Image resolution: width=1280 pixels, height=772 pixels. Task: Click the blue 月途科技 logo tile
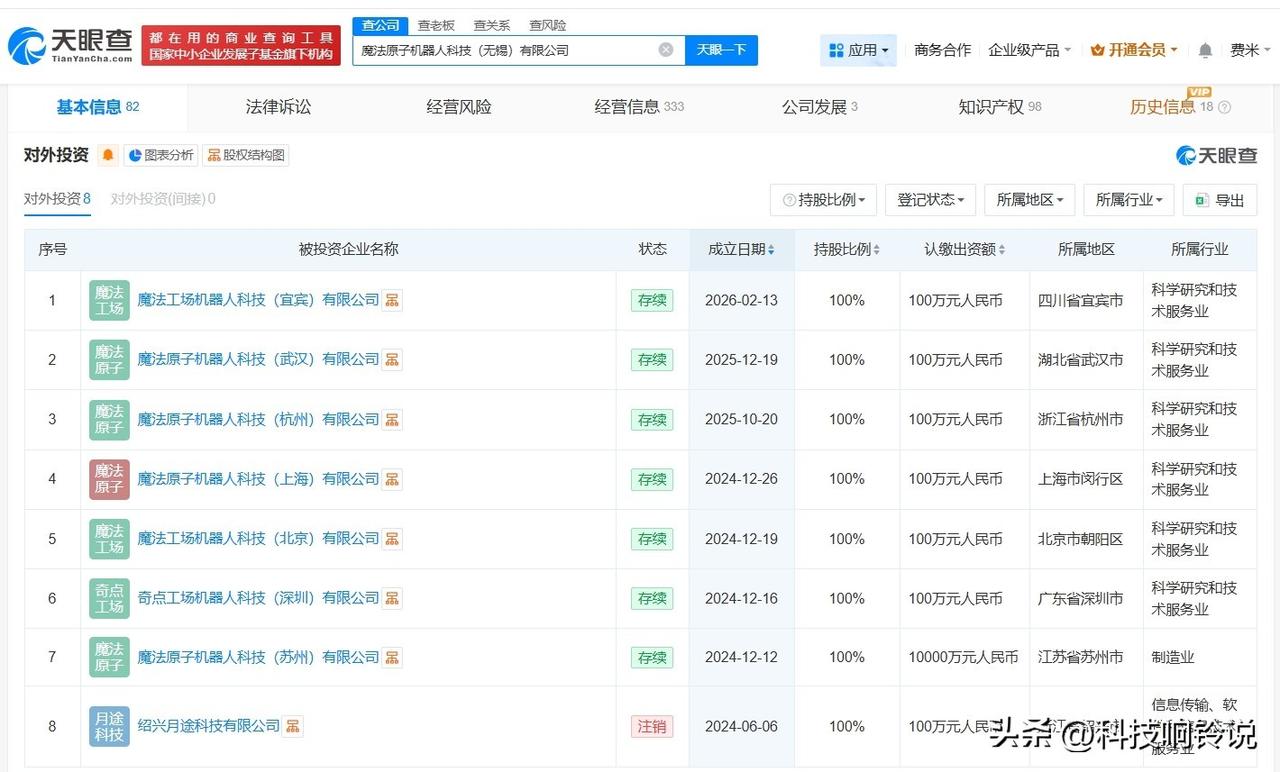(x=109, y=726)
